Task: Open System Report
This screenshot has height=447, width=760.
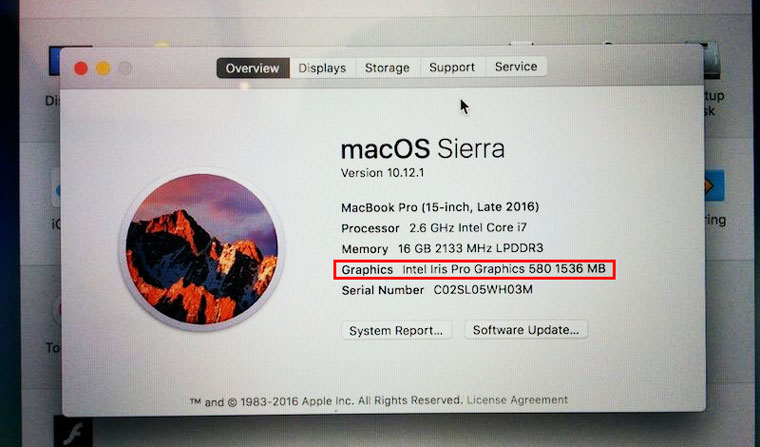Action: click(396, 331)
